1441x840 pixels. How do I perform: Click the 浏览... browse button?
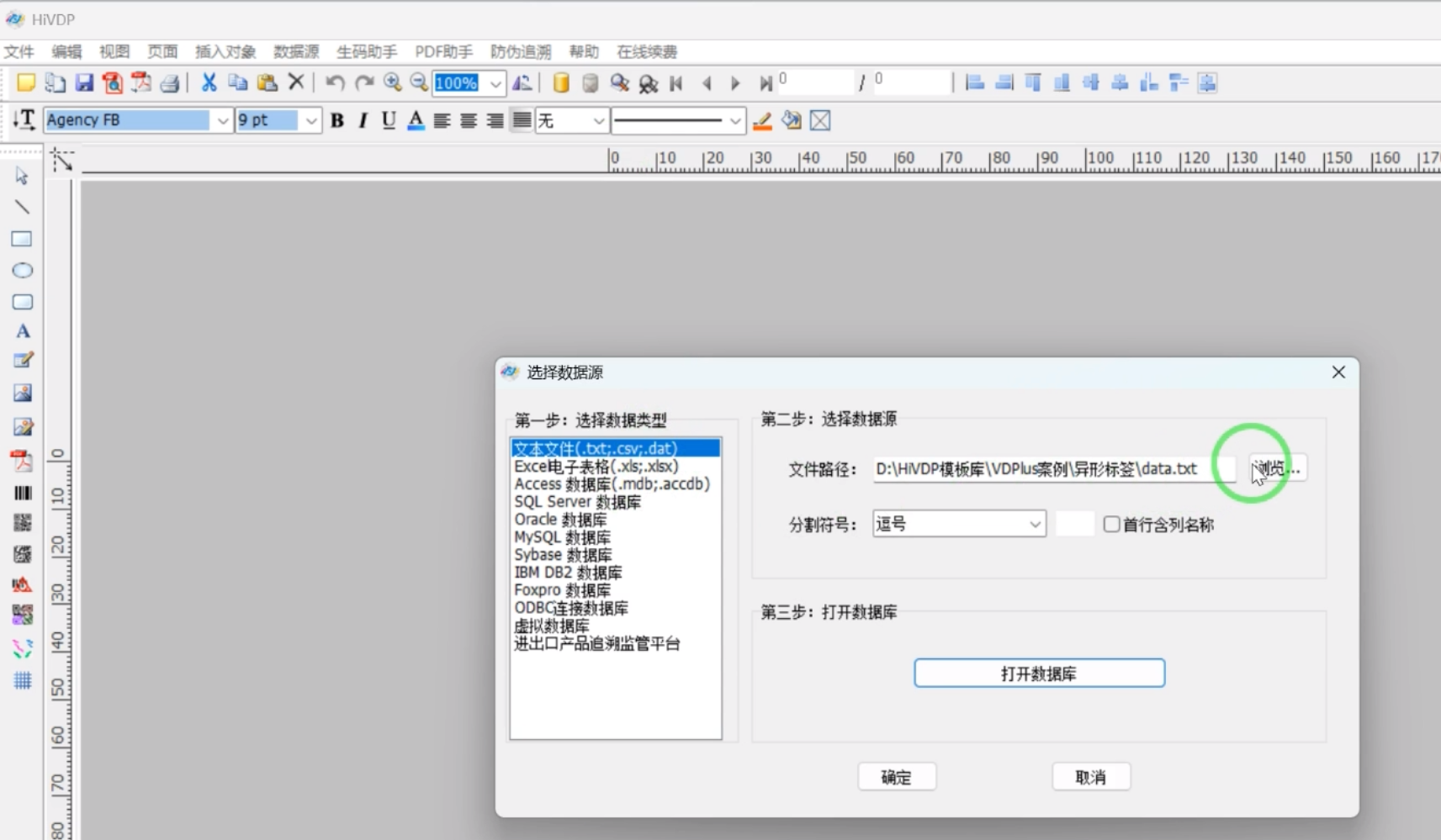click(1278, 468)
